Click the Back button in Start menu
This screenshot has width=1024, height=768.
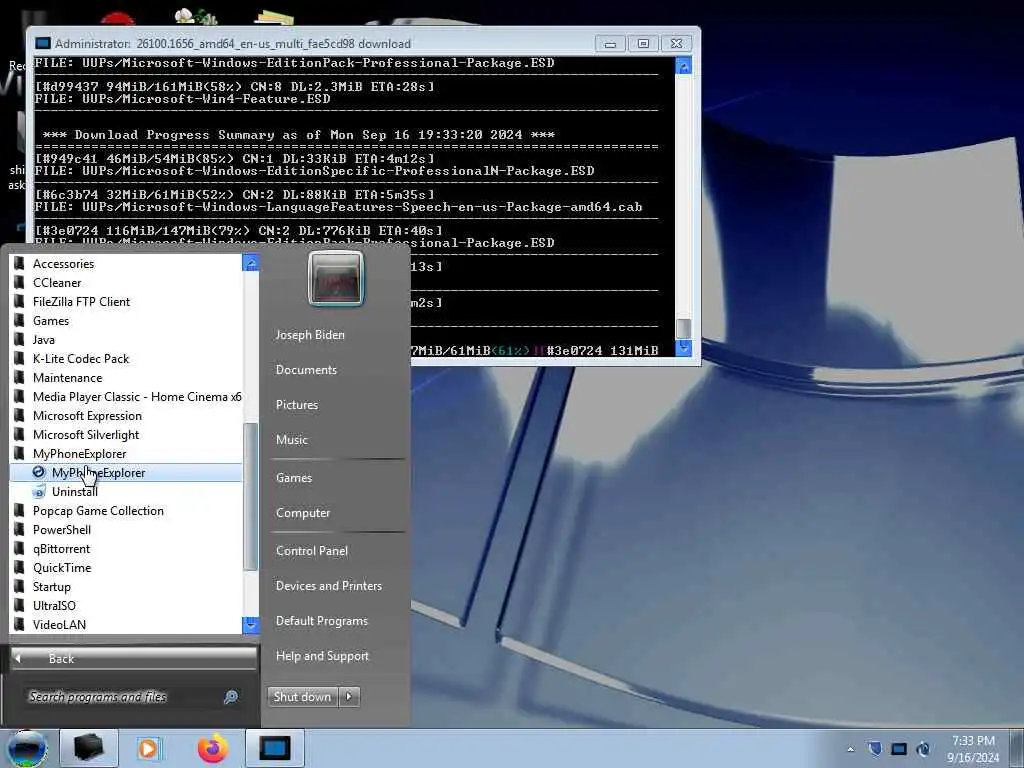[133, 658]
